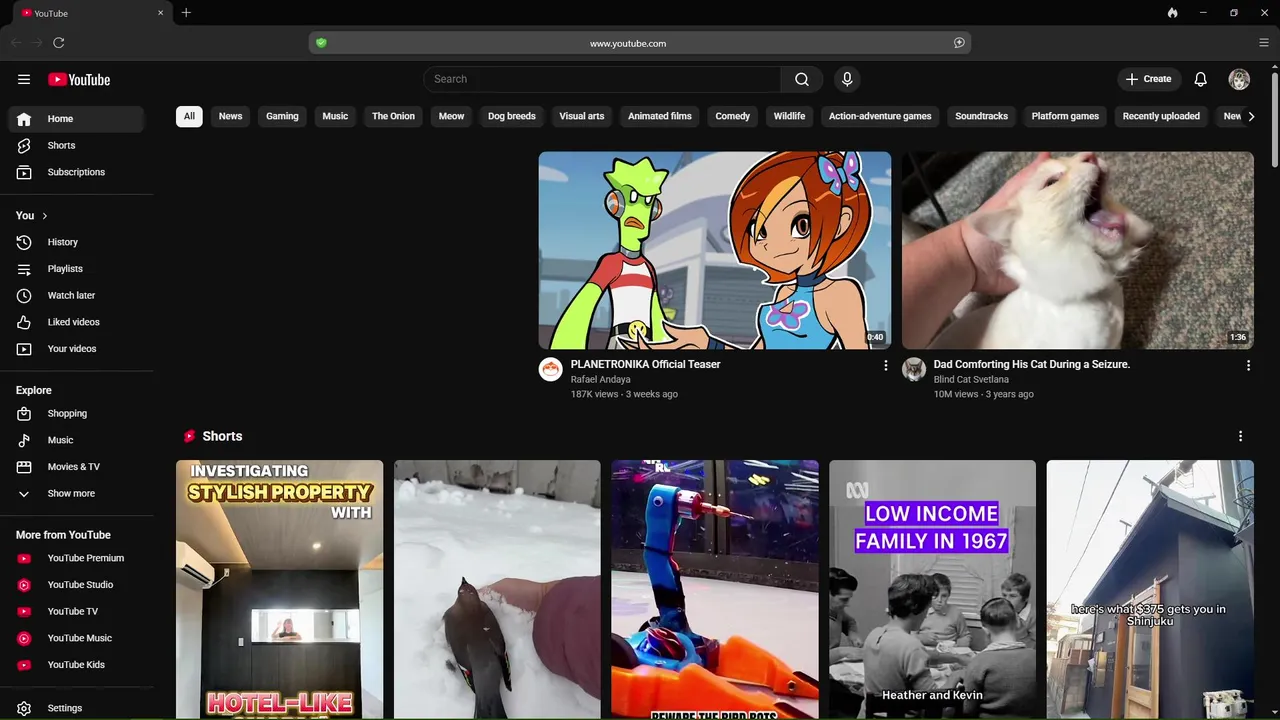Select the Meow filter chip
1280x720 pixels.
(451, 116)
